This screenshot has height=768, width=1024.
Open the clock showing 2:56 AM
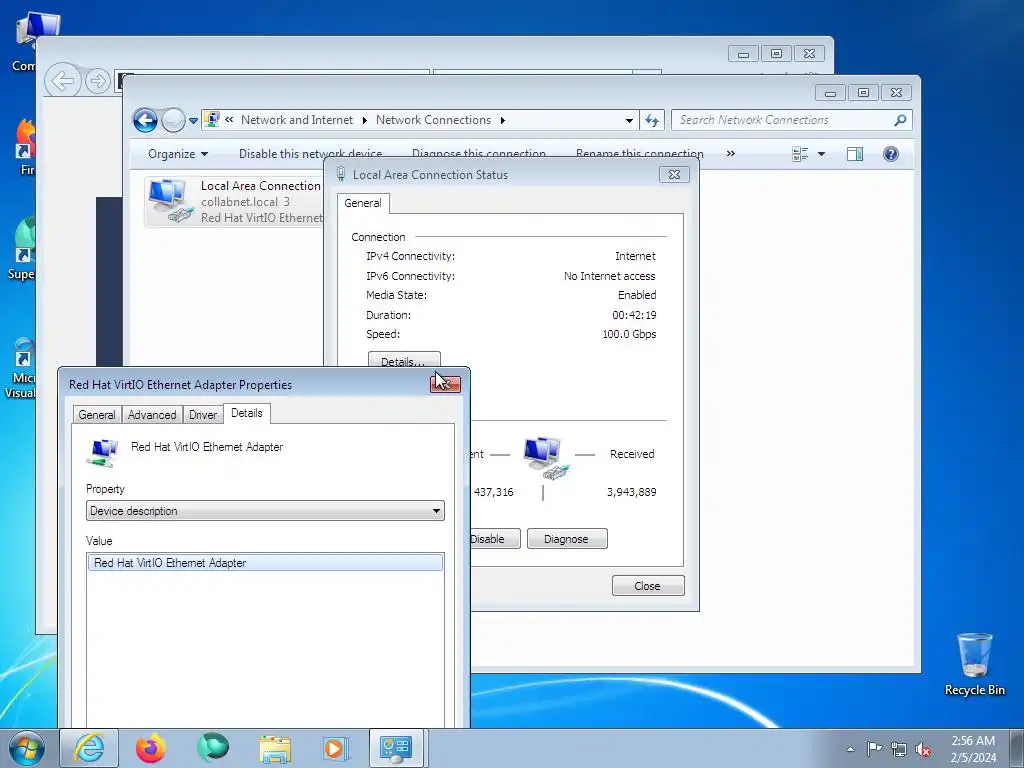[973, 749]
